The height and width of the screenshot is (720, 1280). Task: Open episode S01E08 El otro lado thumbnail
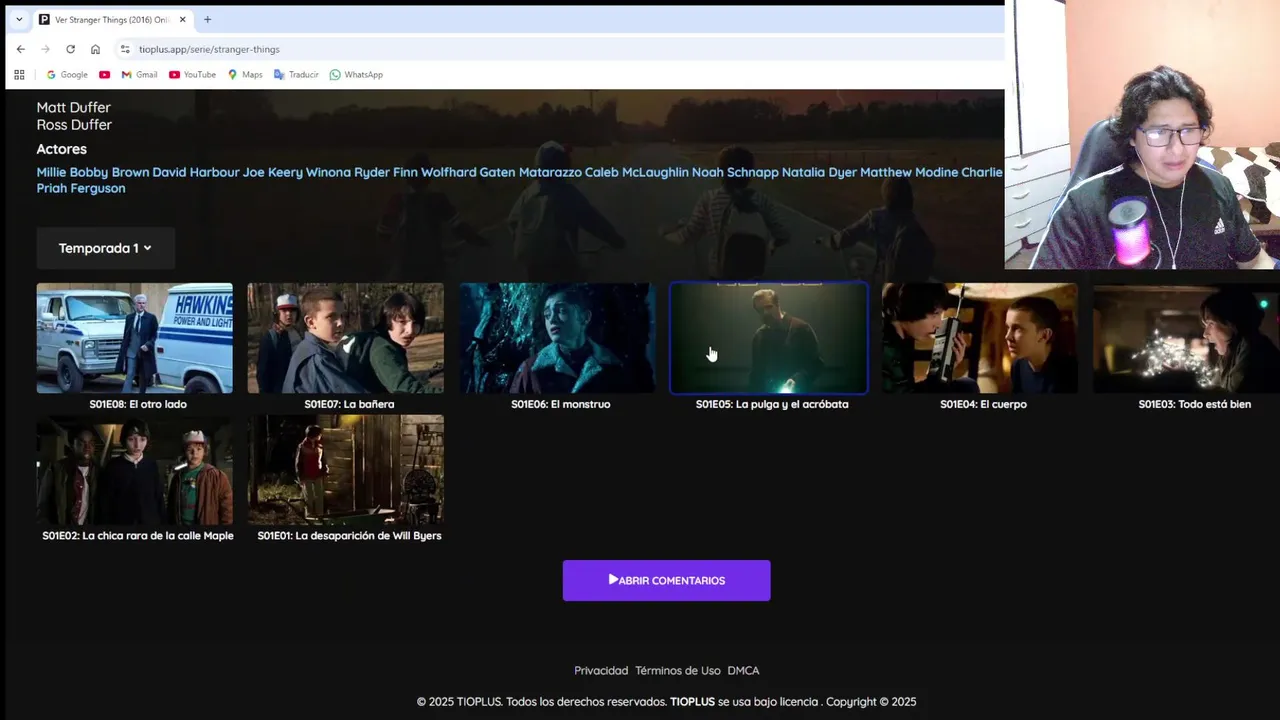[135, 338]
